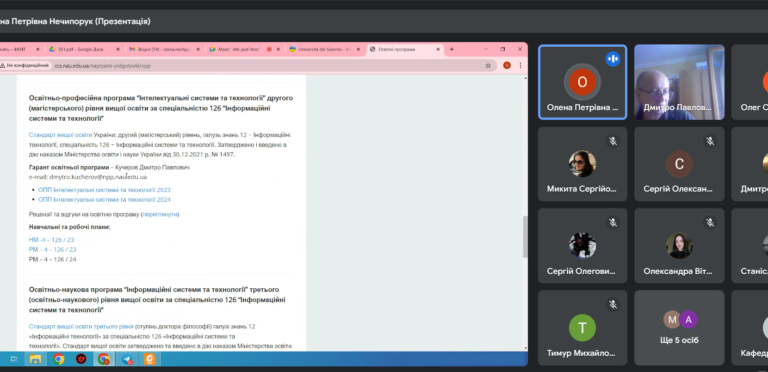Open the 'РМ - 4 - 126 / 23' plan
This screenshot has width=768, height=372.
point(52,250)
